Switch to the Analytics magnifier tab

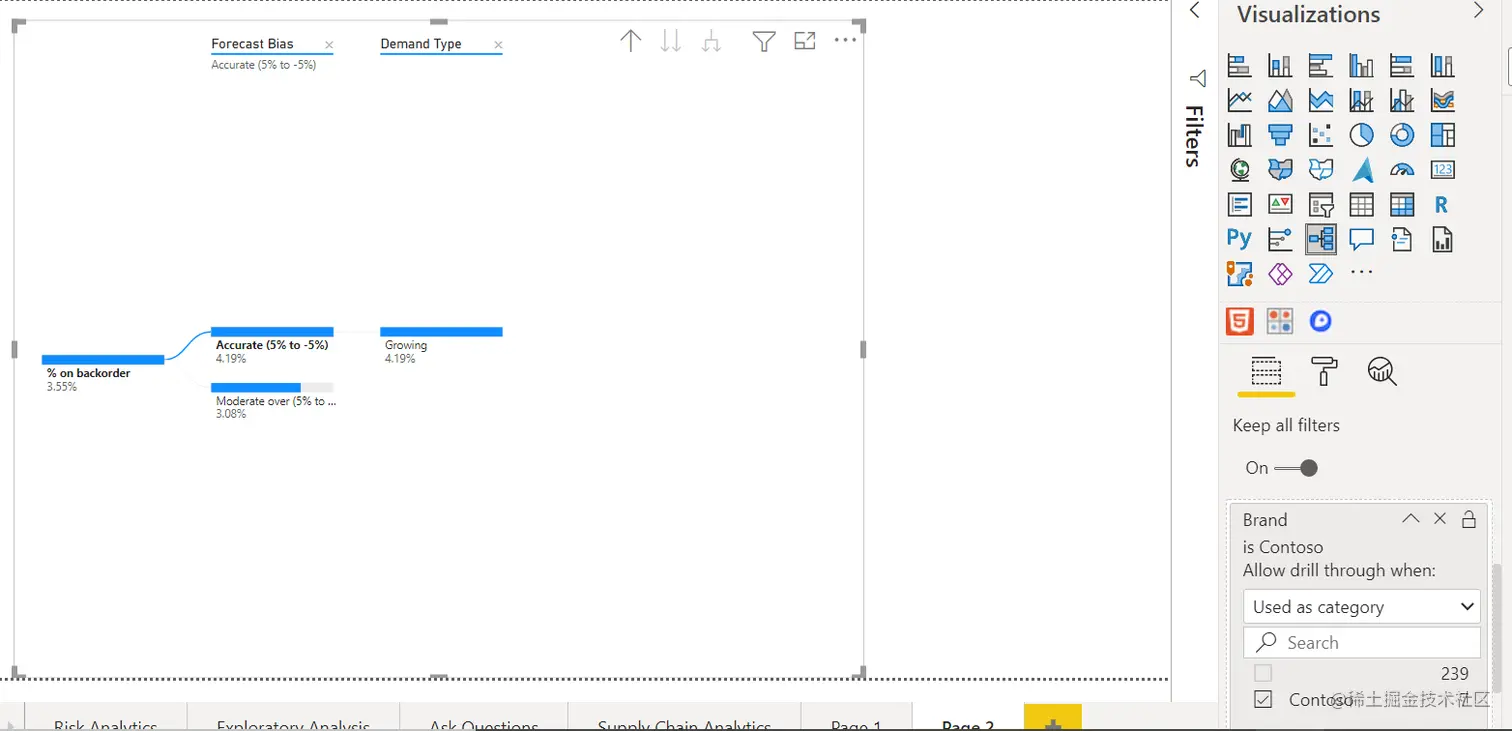coord(1382,372)
